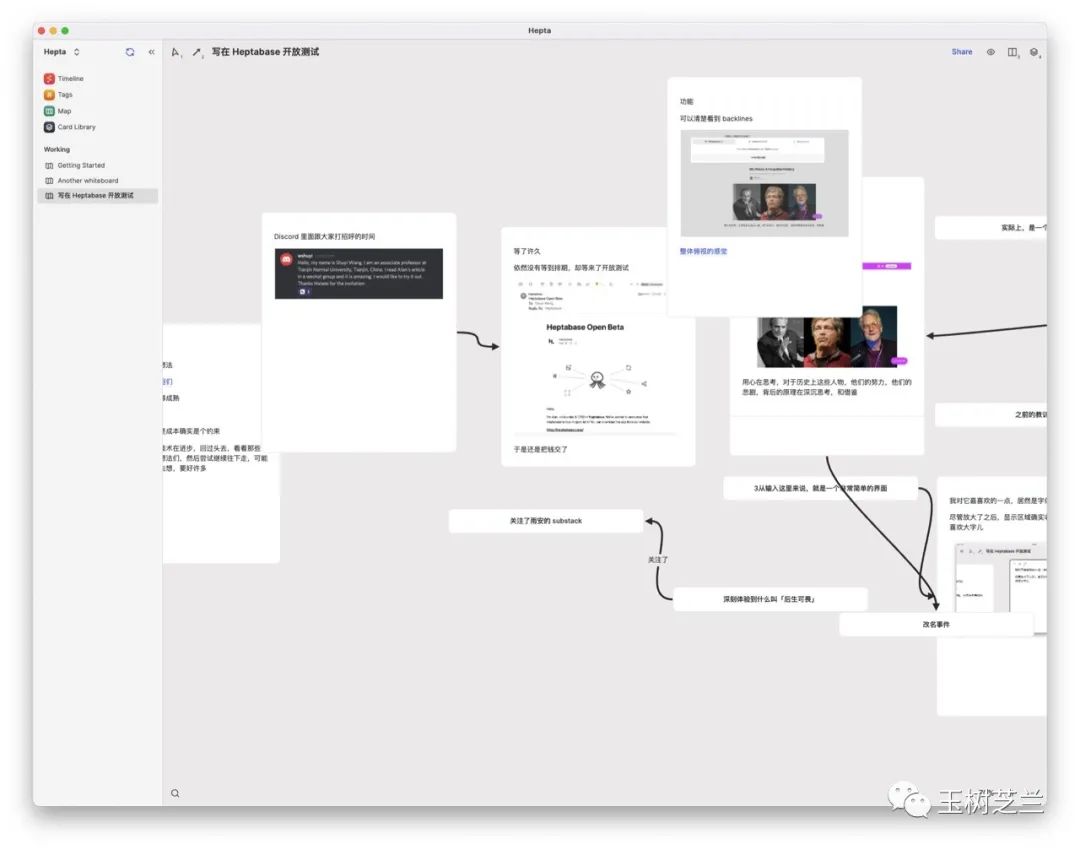This screenshot has height=850, width=1080.
Task: Click the text 于是还是把钱交了
Action: [x=540, y=449]
